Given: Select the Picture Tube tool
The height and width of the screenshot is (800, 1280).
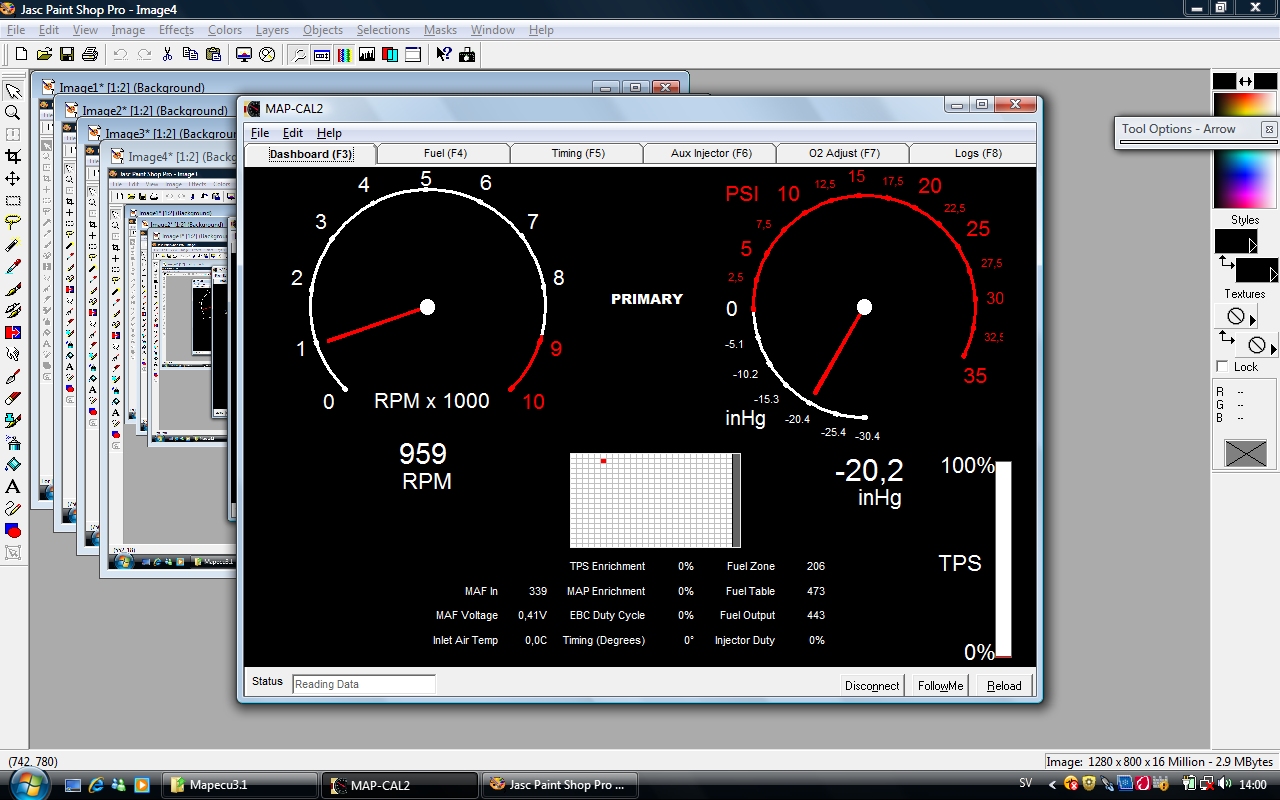Looking at the screenshot, I should click(13, 420).
